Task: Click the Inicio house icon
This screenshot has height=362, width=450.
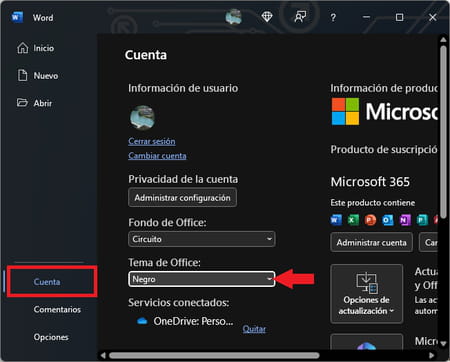Action: tap(23, 48)
